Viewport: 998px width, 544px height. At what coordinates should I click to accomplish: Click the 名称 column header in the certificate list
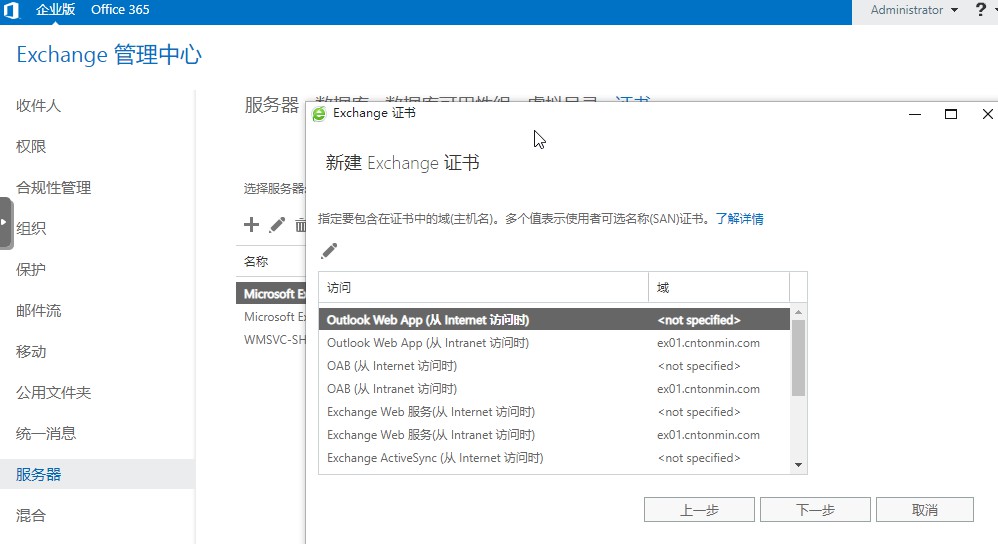(256, 262)
